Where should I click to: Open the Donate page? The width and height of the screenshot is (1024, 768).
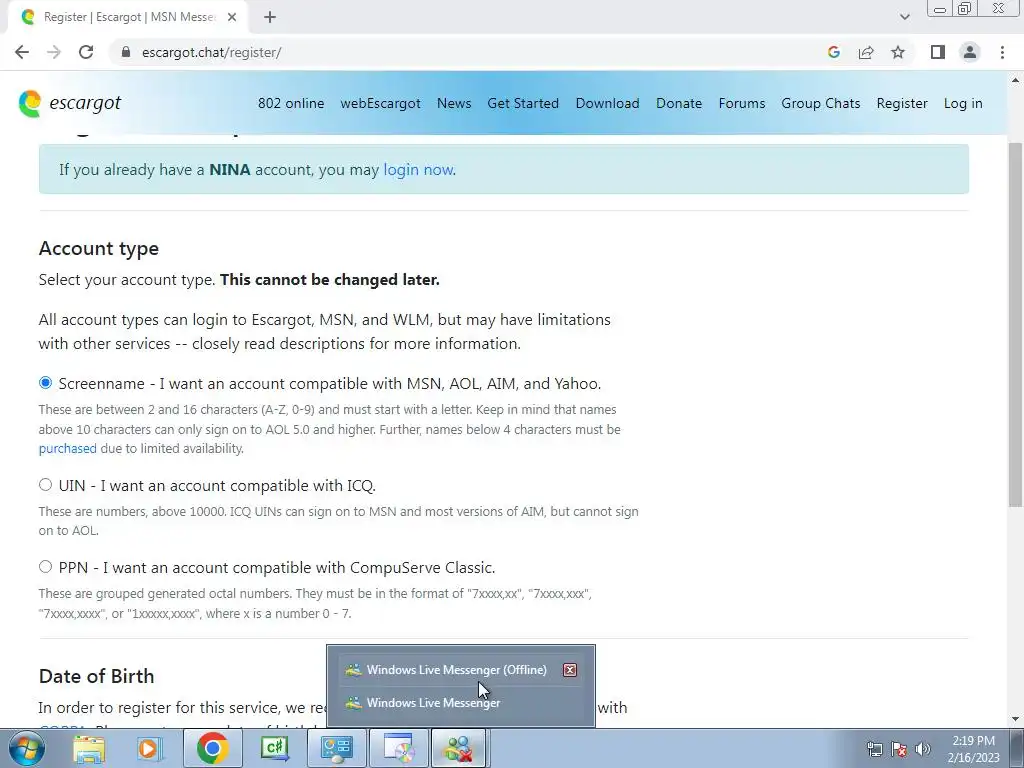coord(679,103)
